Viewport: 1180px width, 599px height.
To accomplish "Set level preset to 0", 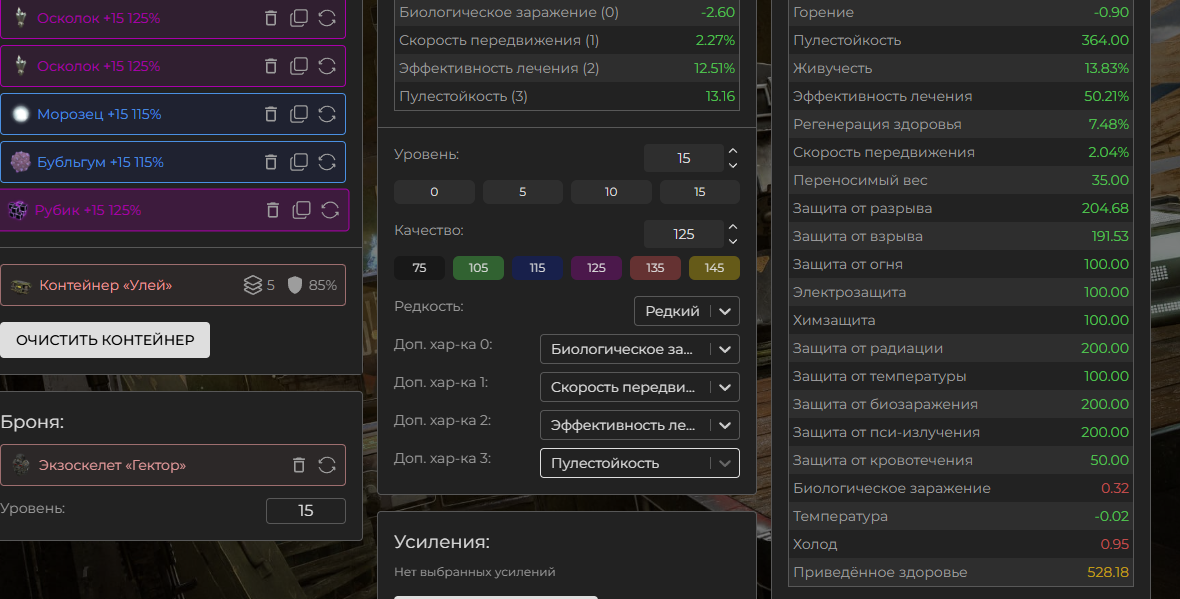I will point(434,192).
